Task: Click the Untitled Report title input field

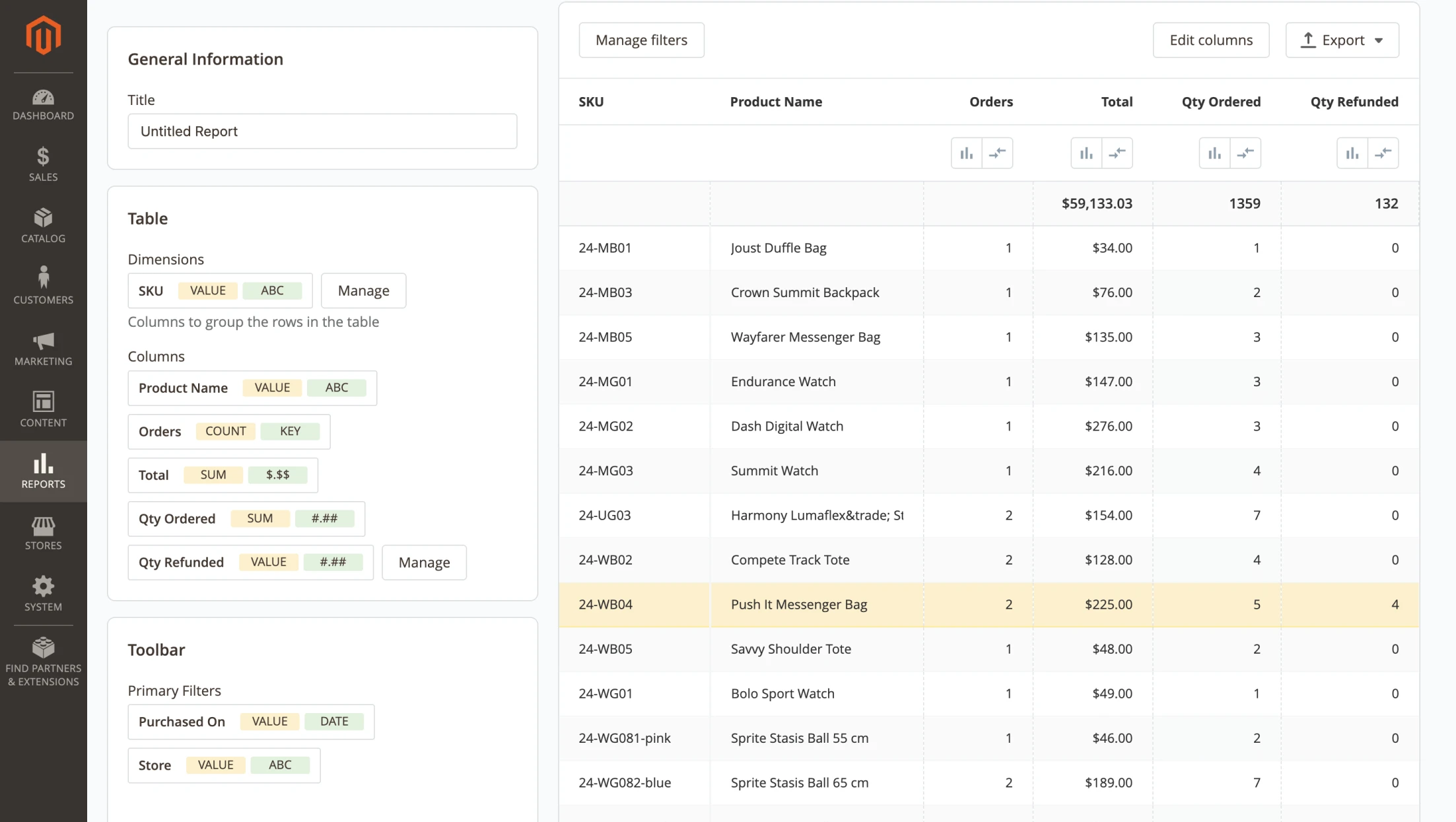Action: (322, 130)
